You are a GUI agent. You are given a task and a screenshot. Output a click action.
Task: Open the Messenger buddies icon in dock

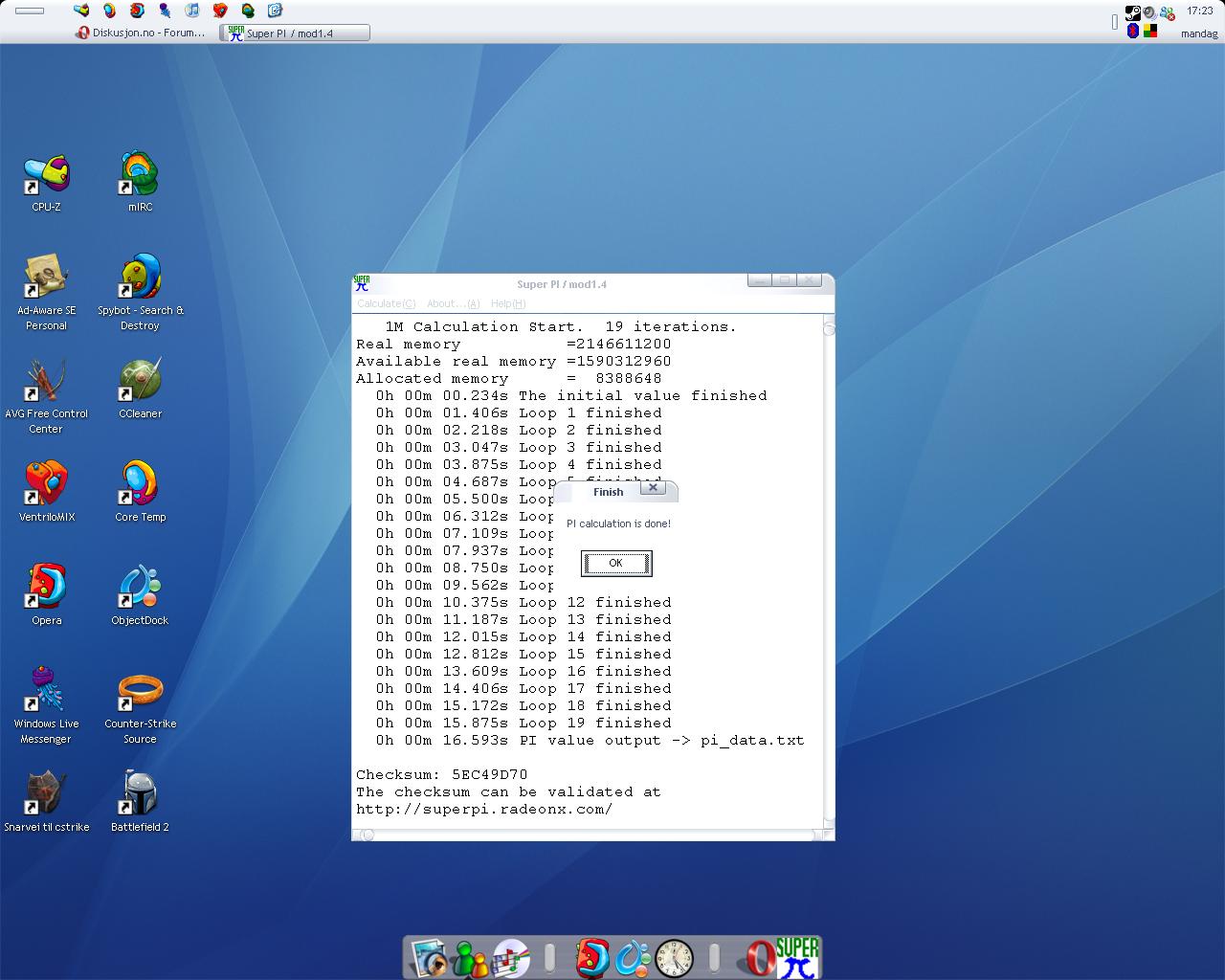(470, 957)
